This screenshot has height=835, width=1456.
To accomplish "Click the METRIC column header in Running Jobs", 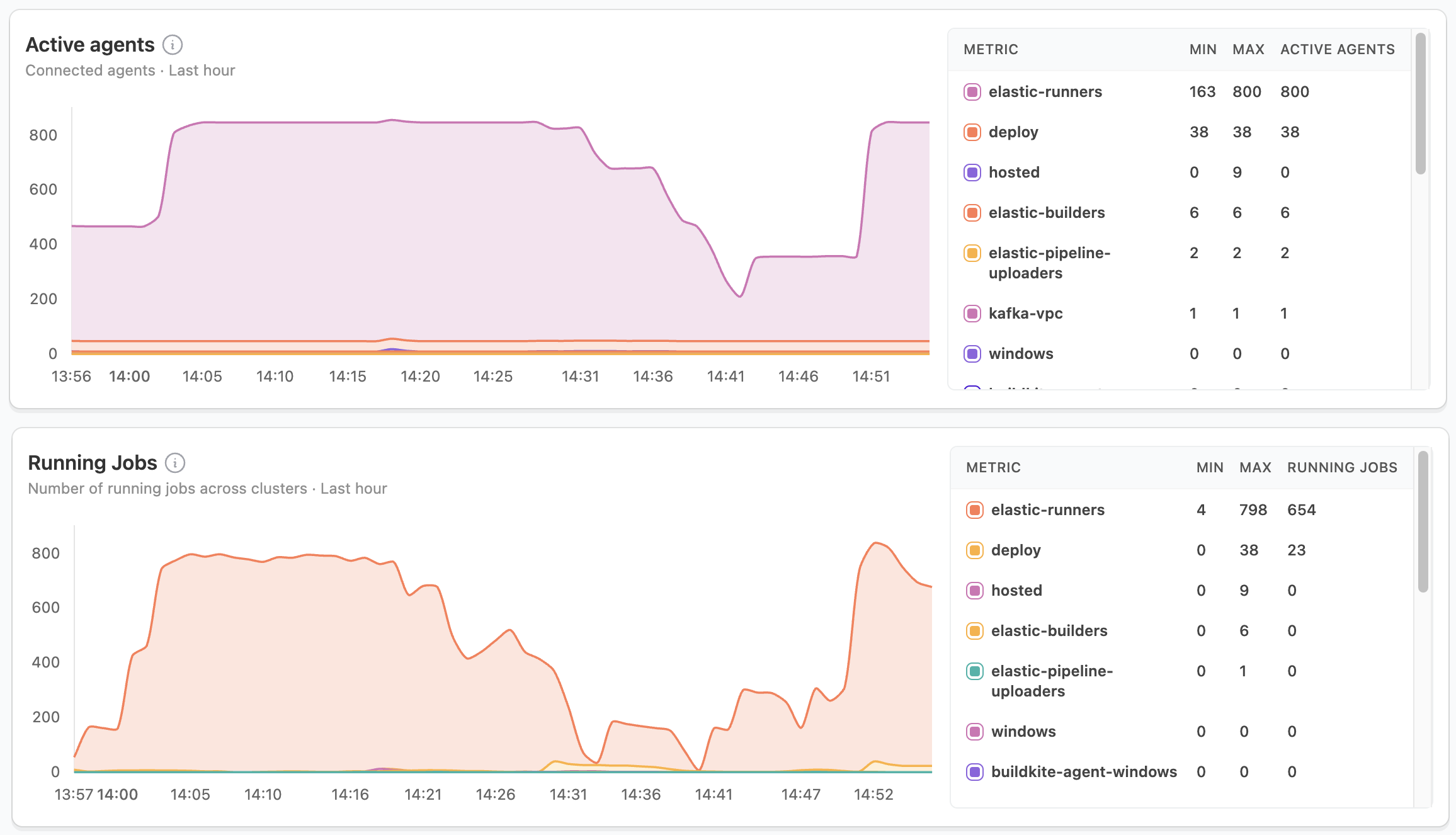I will coord(993,467).
